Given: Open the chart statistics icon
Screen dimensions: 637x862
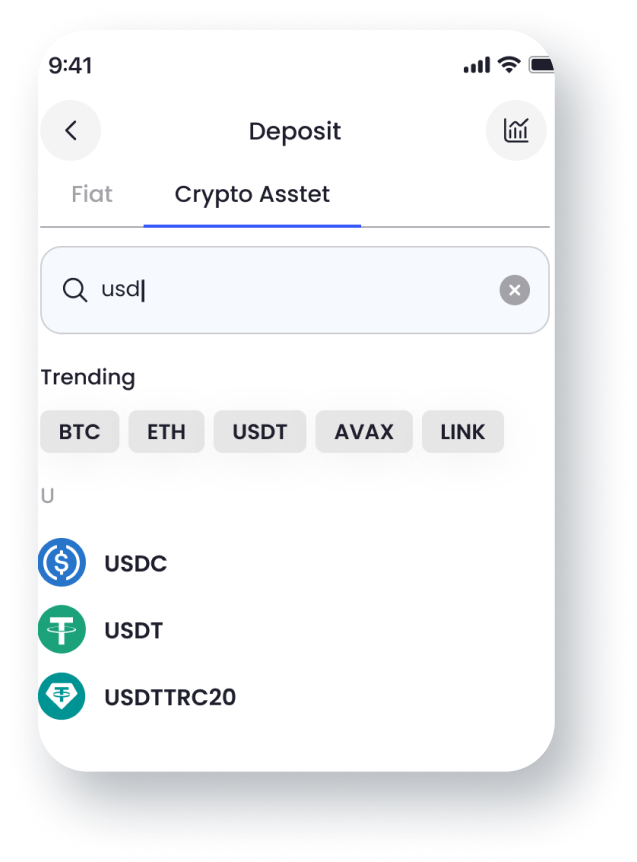Looking at the screenshot, I should click(x=516, y=131).
